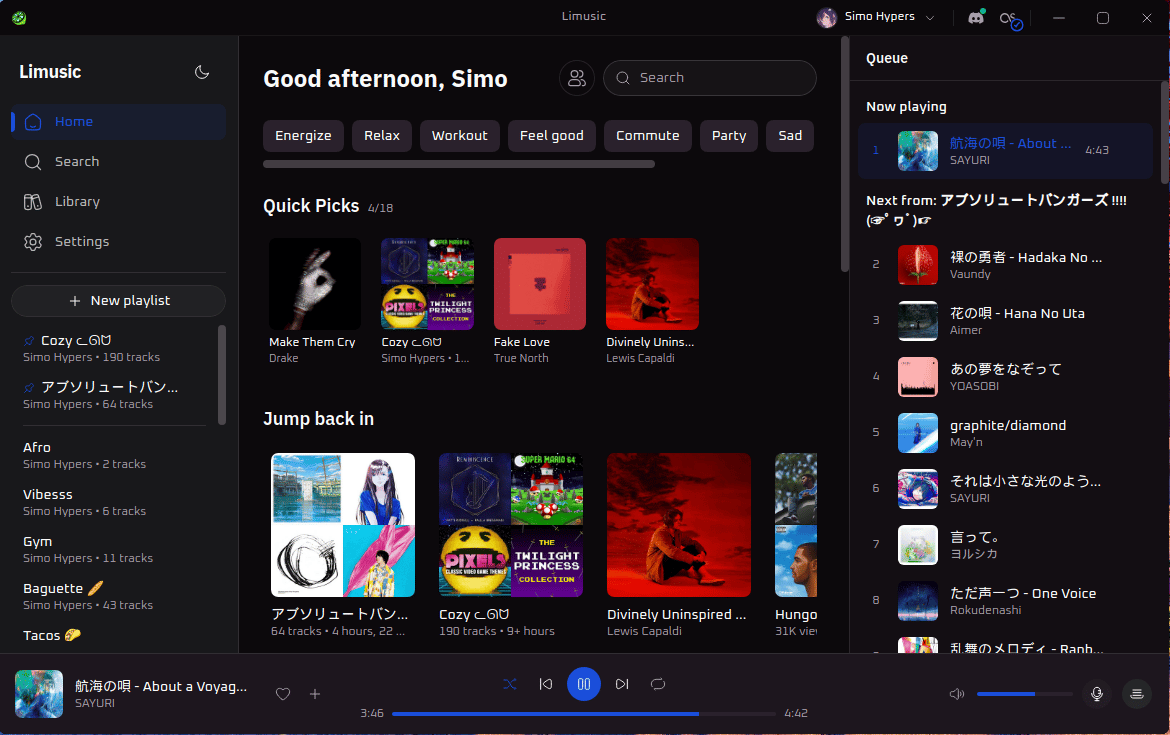Click SAYURI artist name in player bar
The width and height of the screenshot is (1170, 735).
coord(95,703)
